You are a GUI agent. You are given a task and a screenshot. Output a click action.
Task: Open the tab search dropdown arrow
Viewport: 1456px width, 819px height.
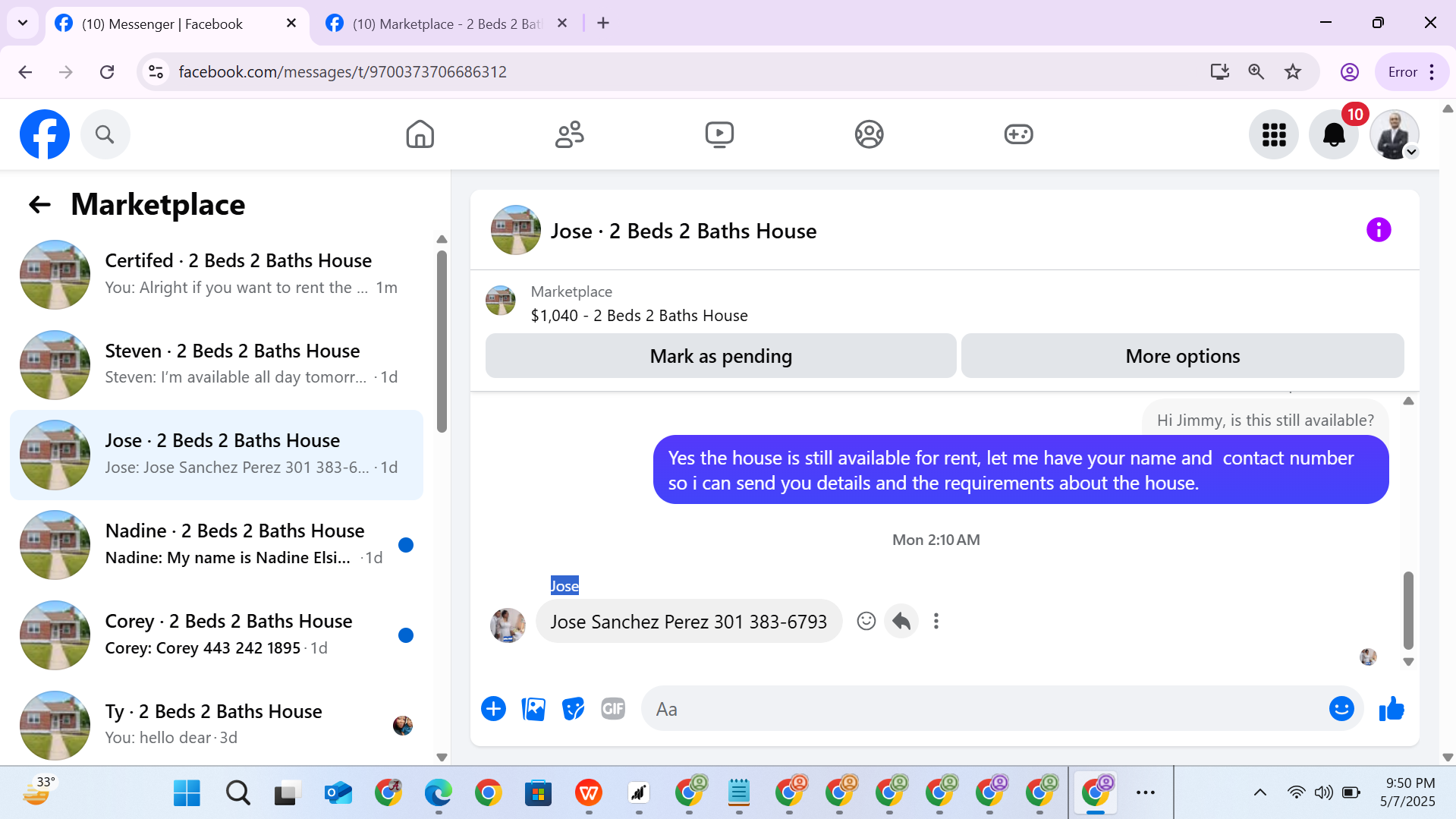[23, 23]
